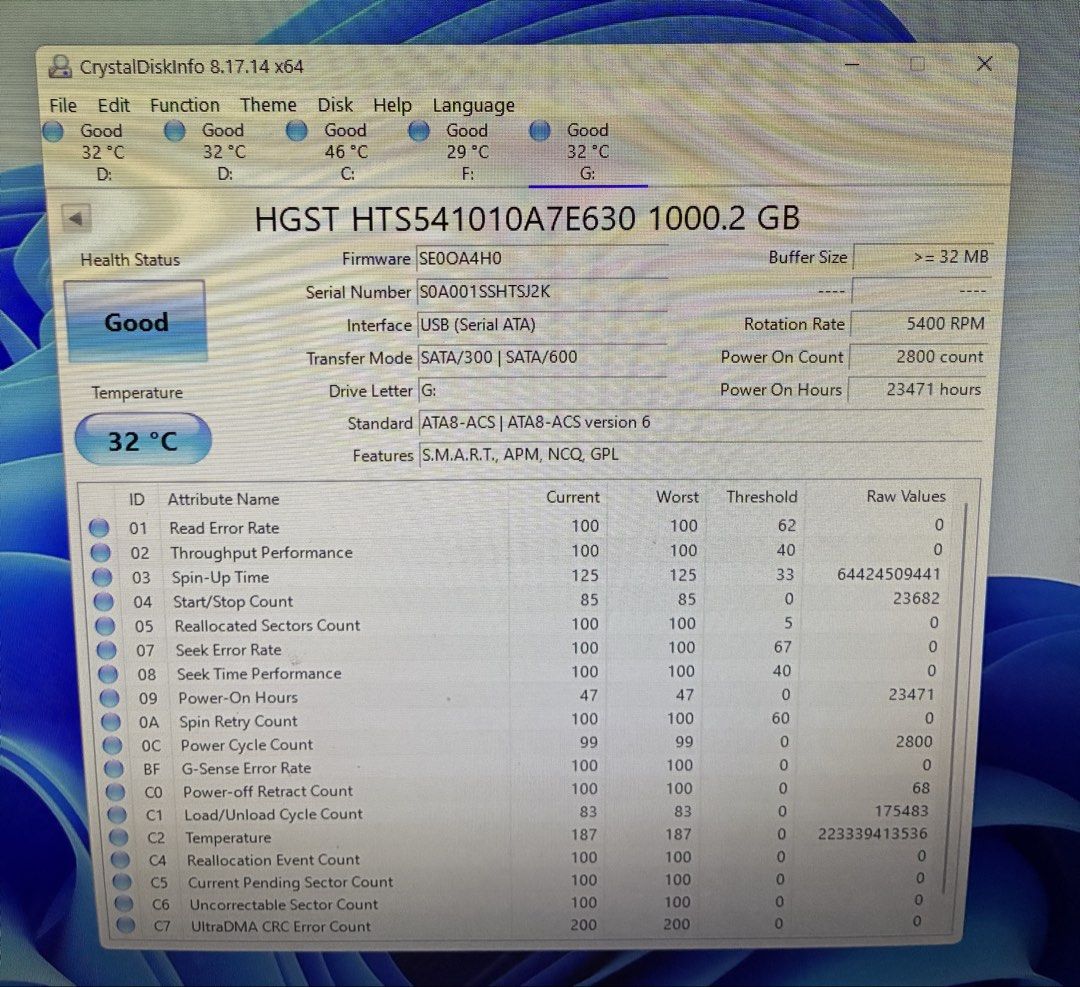Click raw value 175483
This screenshot has height=987, width=1080.
(x=902, y=811)
